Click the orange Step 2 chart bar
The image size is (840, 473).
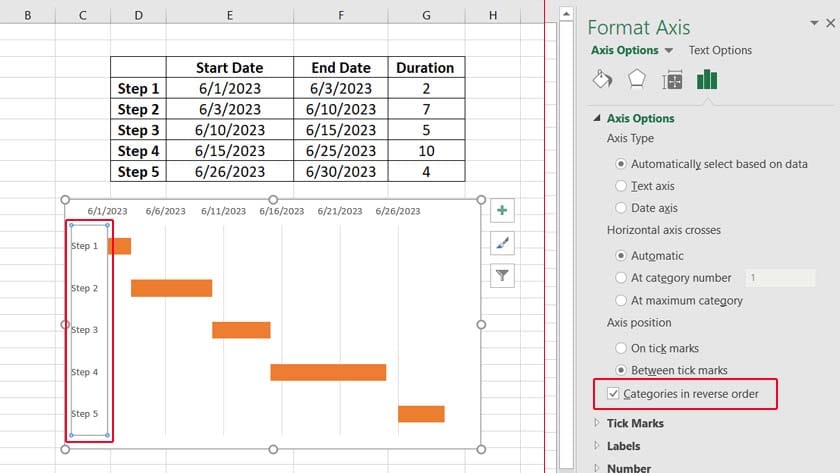171,288
